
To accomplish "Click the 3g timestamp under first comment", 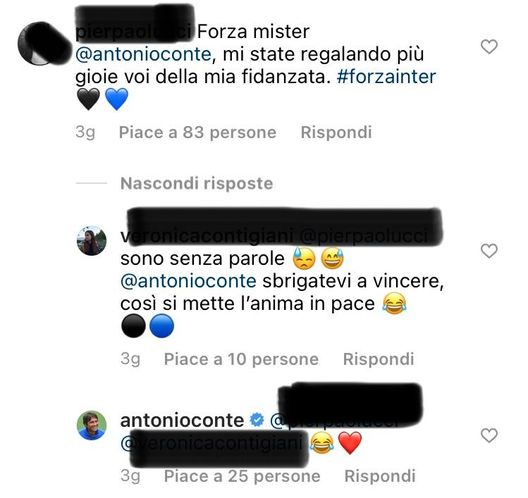I will (85, 132).
